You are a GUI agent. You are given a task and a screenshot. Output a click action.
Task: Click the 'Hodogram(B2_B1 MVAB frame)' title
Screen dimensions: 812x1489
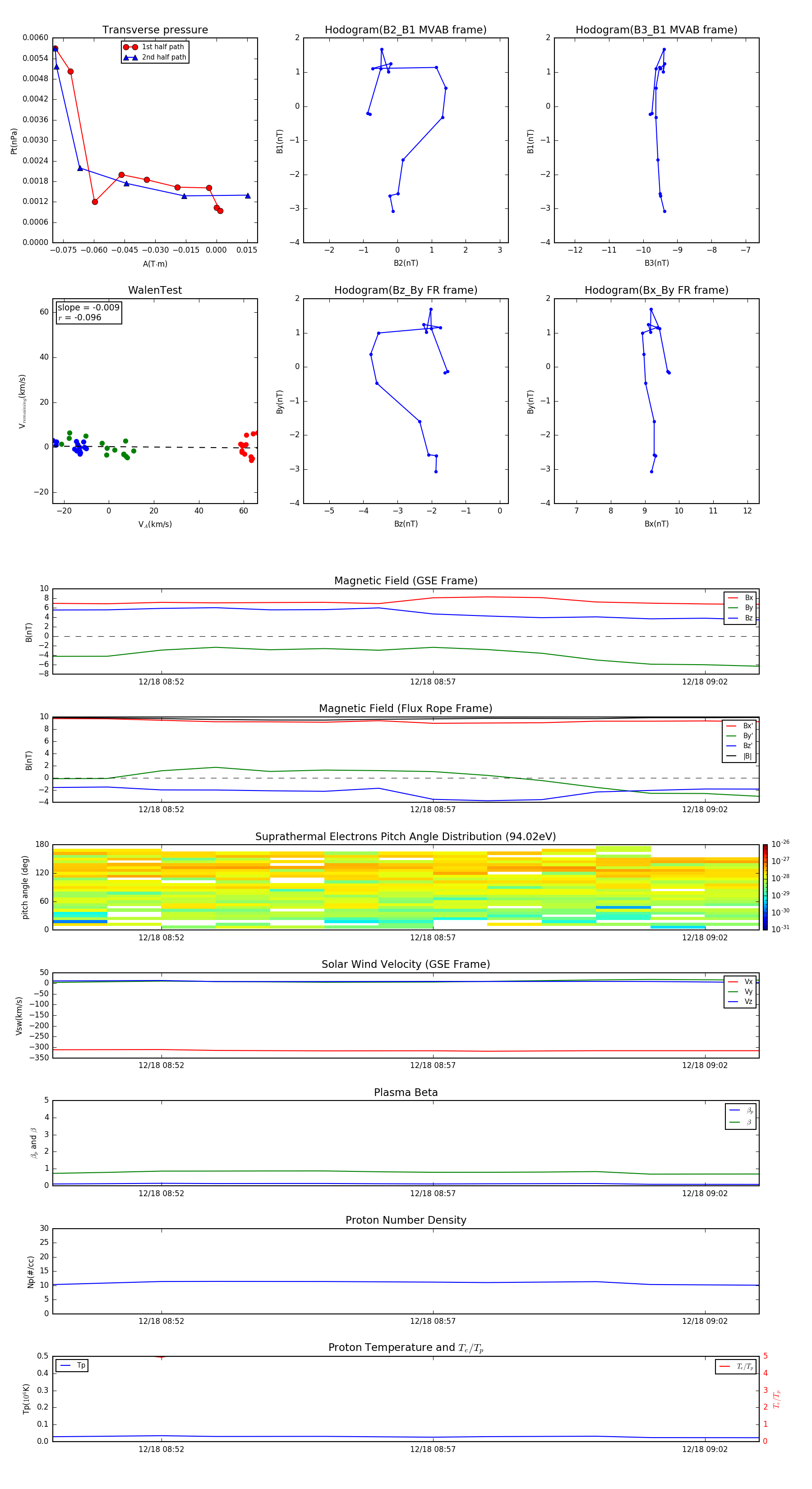pyautogui.click(x=406, y=30)
